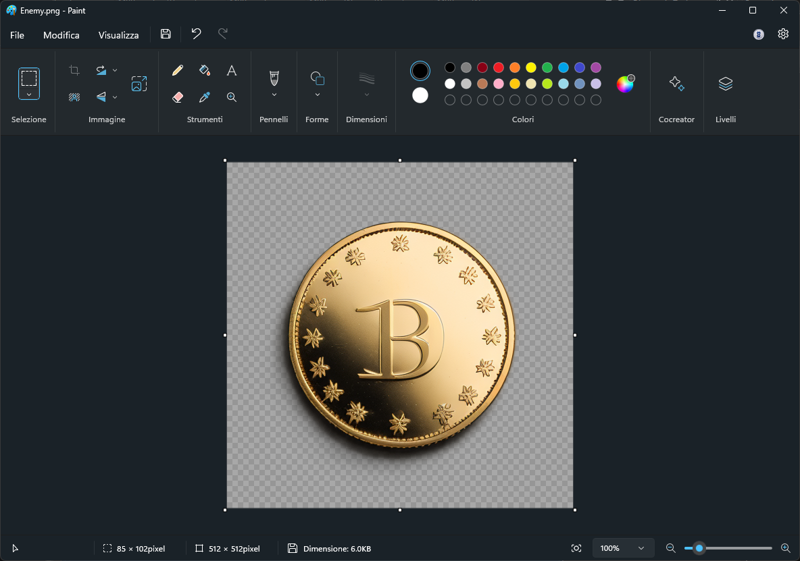Pick the green color swatch

(x=547, y=67)
